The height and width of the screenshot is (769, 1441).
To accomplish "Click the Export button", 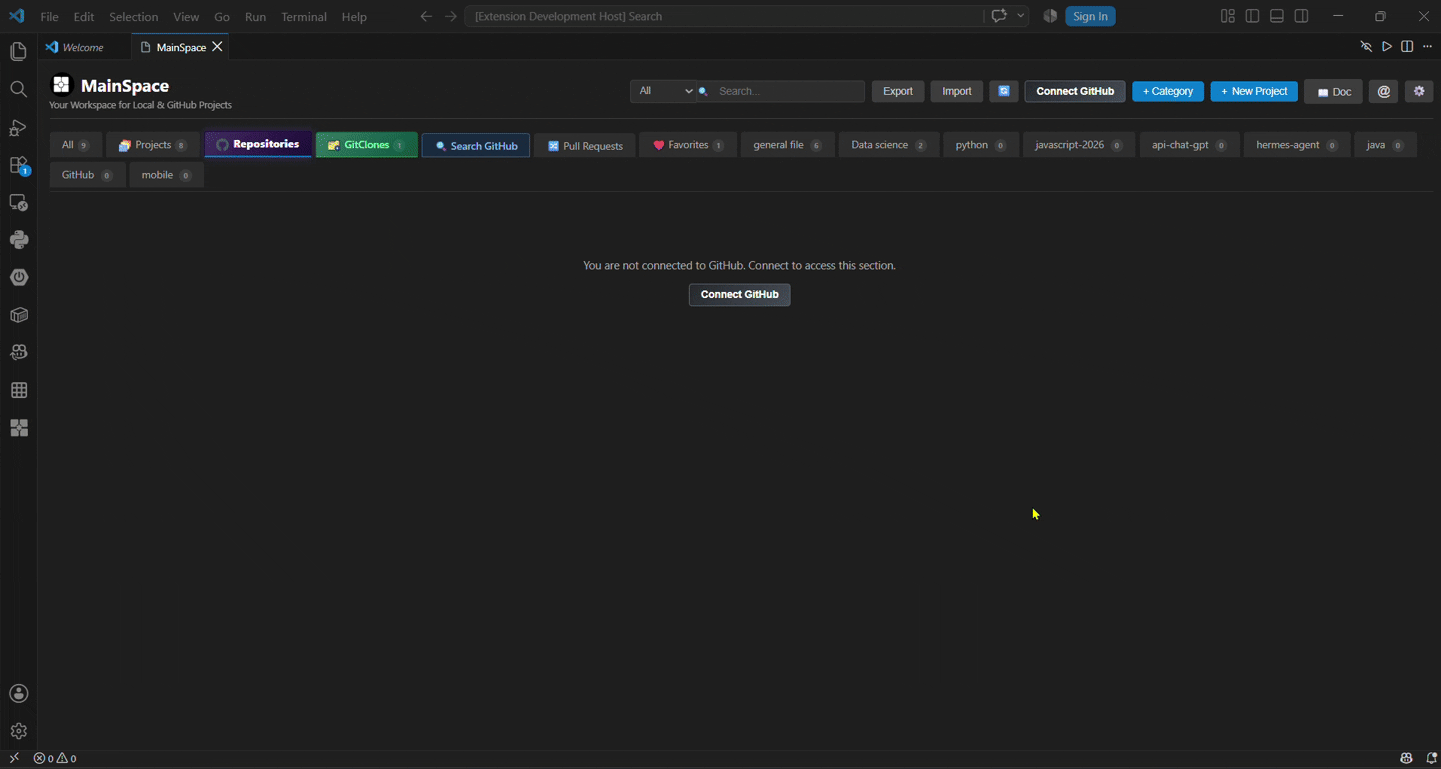I will coord(898,91).
